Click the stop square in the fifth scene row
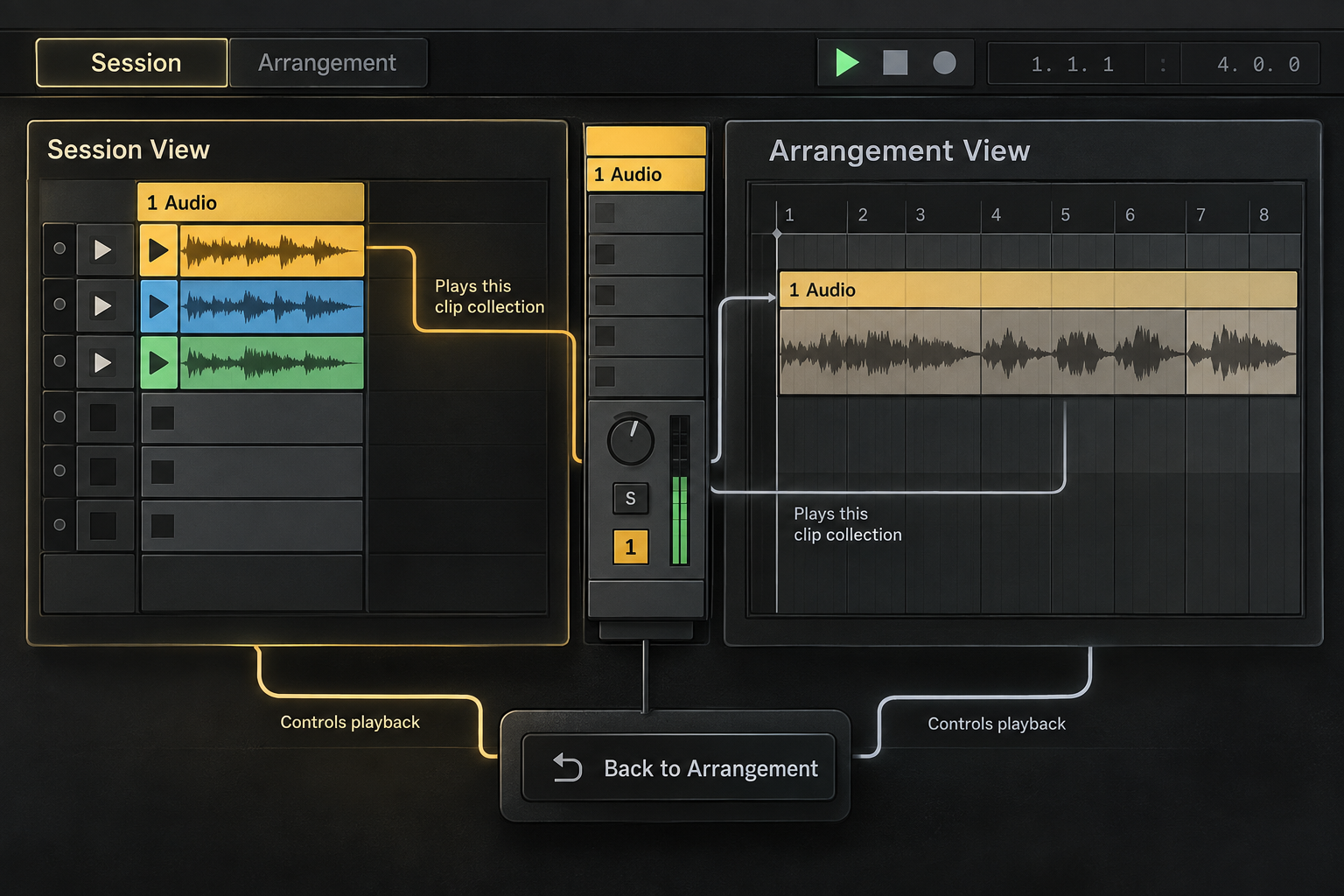Screen dimensions: 1344x896 (x=103, y=472)
